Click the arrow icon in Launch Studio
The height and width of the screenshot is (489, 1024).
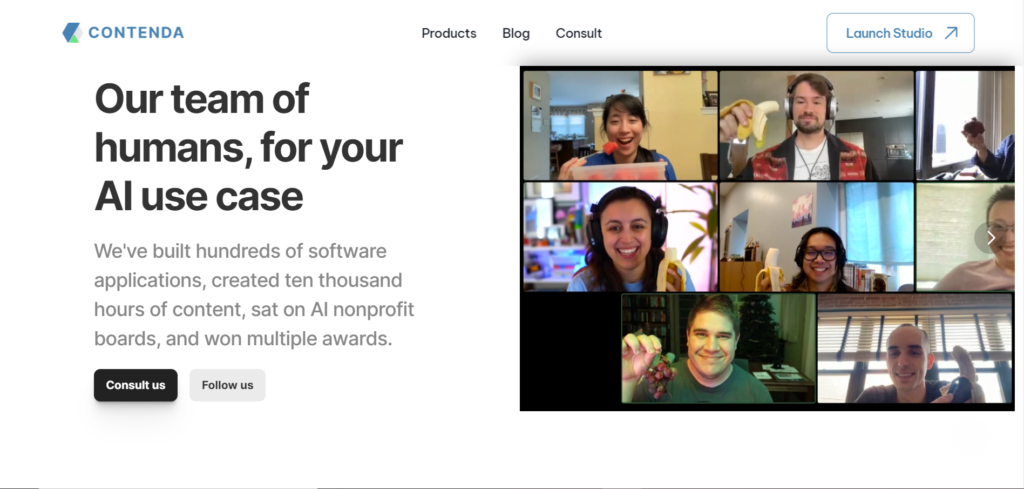951,33
